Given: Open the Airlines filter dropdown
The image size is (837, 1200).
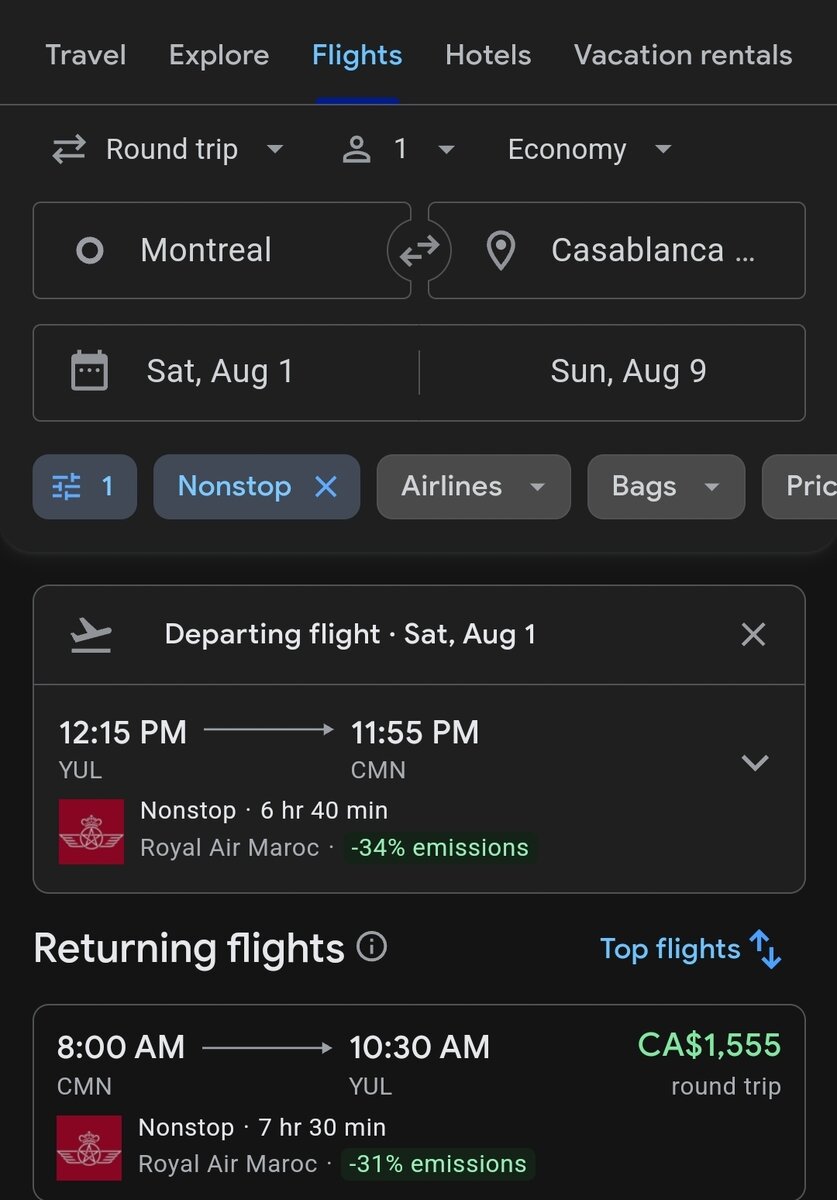Looking at the screenshot, I should coord(473,487).
